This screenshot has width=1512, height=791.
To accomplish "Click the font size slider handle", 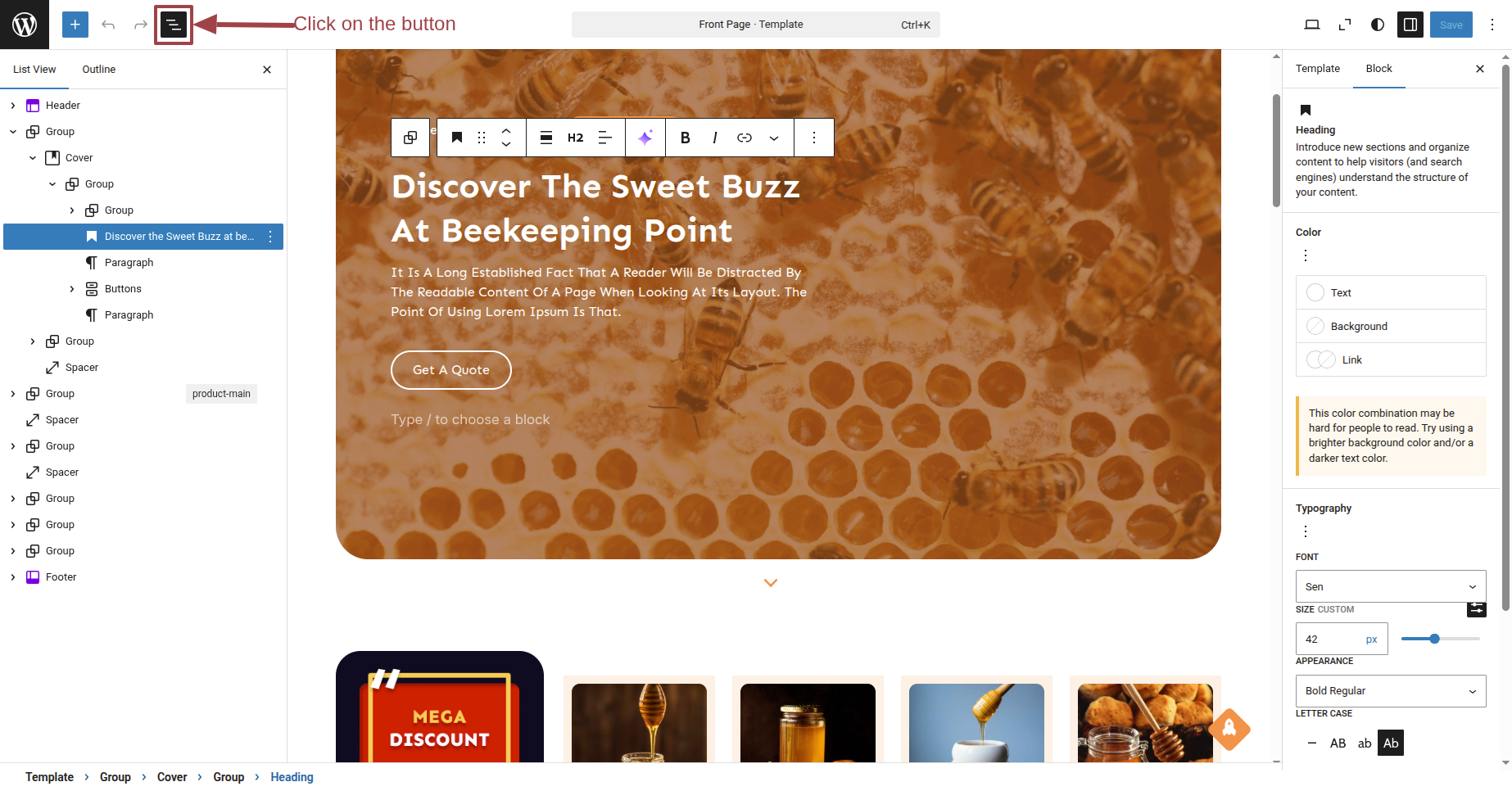I will point(1434,639).
